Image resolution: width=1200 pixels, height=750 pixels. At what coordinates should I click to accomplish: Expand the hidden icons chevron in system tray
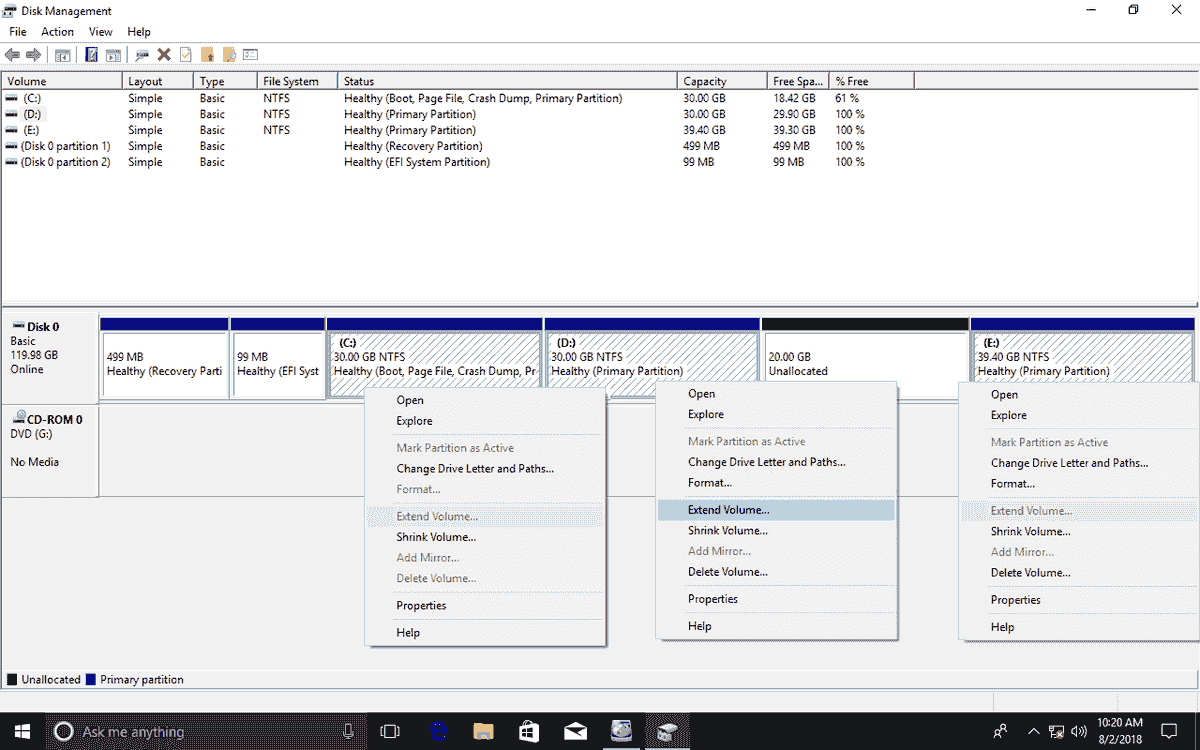click(1033, 731)
